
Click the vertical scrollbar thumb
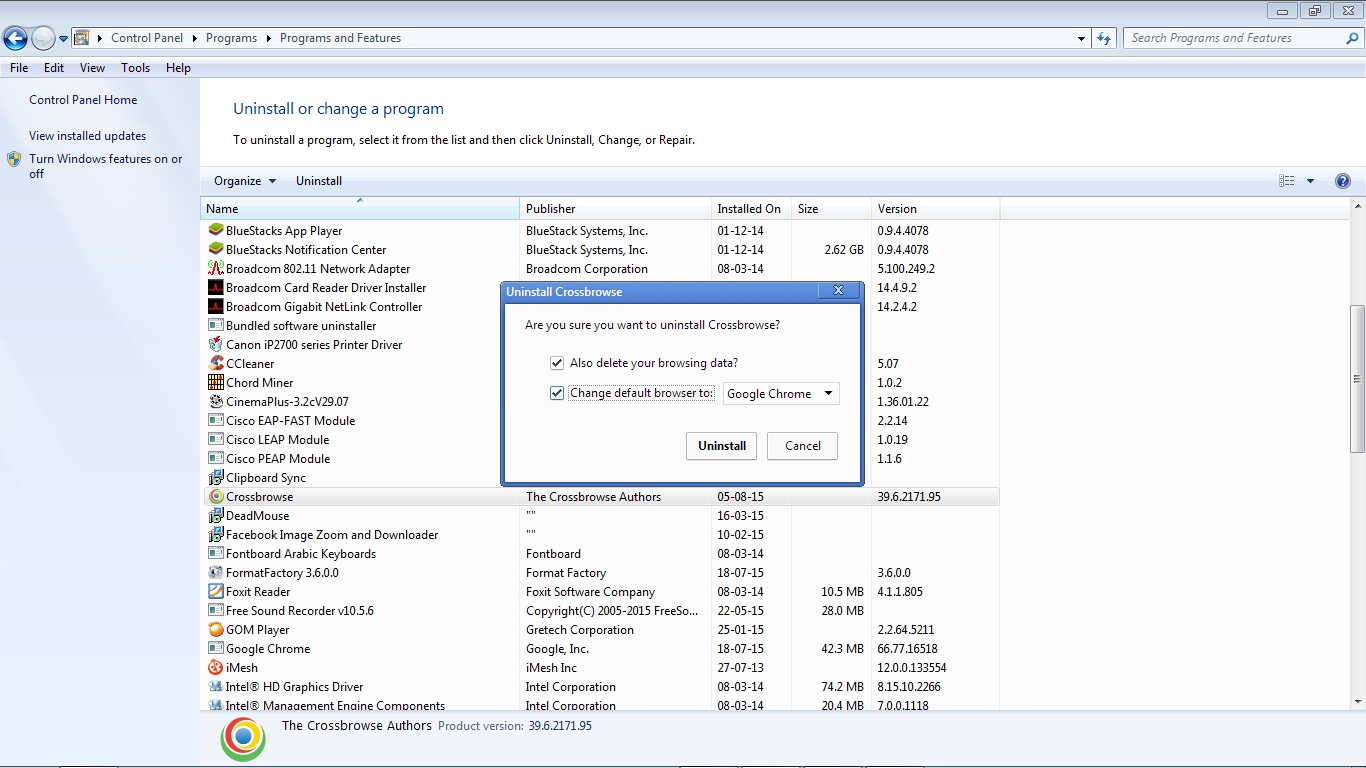tap(1357, 379)
